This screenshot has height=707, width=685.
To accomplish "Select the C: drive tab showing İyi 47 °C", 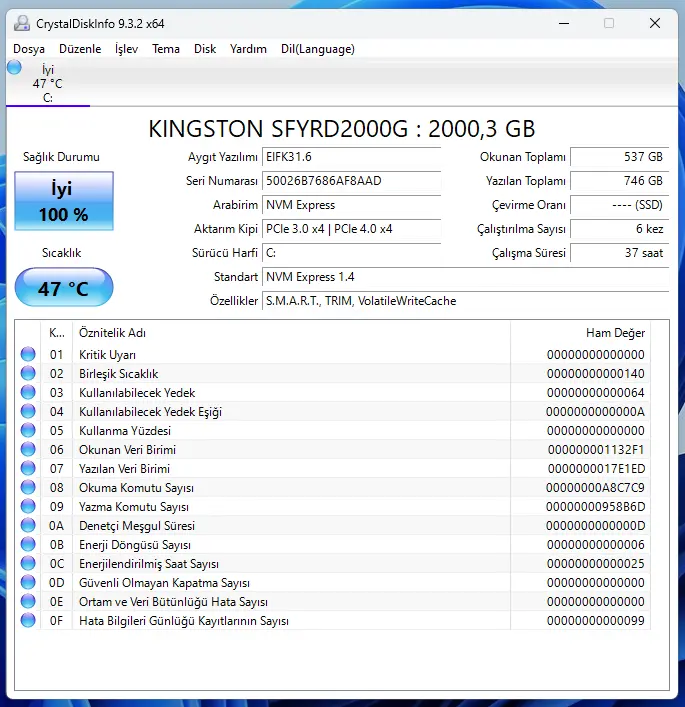I will pyautogui.click(x=48, y=83).
